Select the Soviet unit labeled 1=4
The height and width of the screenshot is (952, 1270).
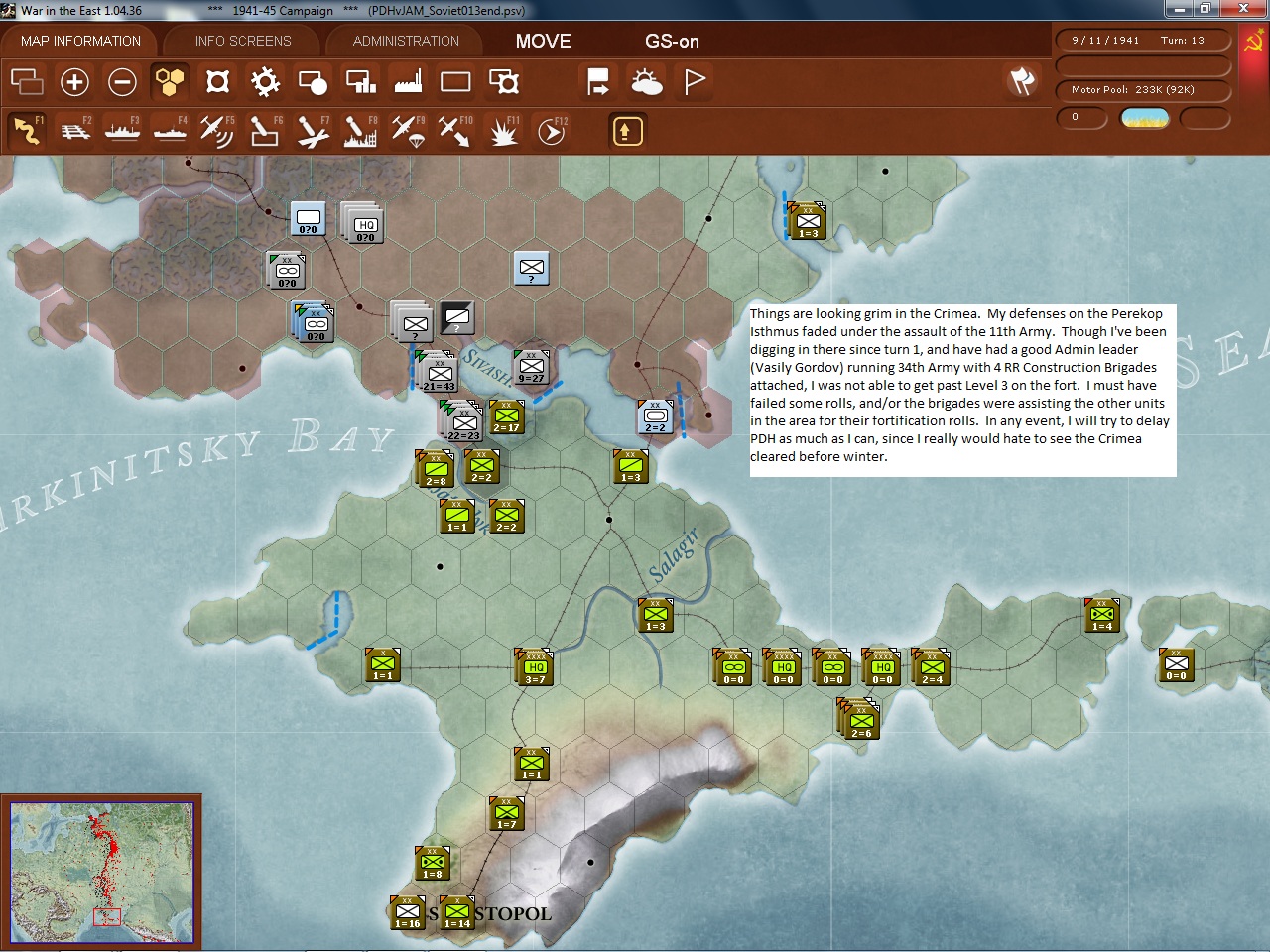(x=1102, y=616)
